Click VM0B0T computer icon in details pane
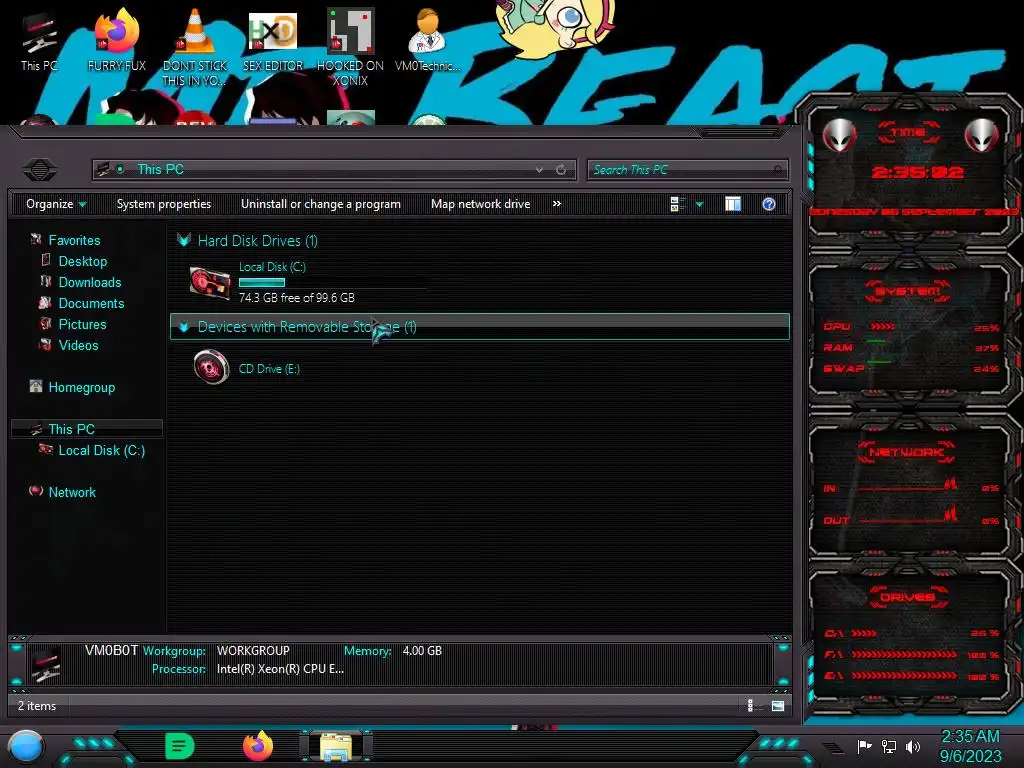The width and height of the screenshot is (1024, 768). pos(46,663)
